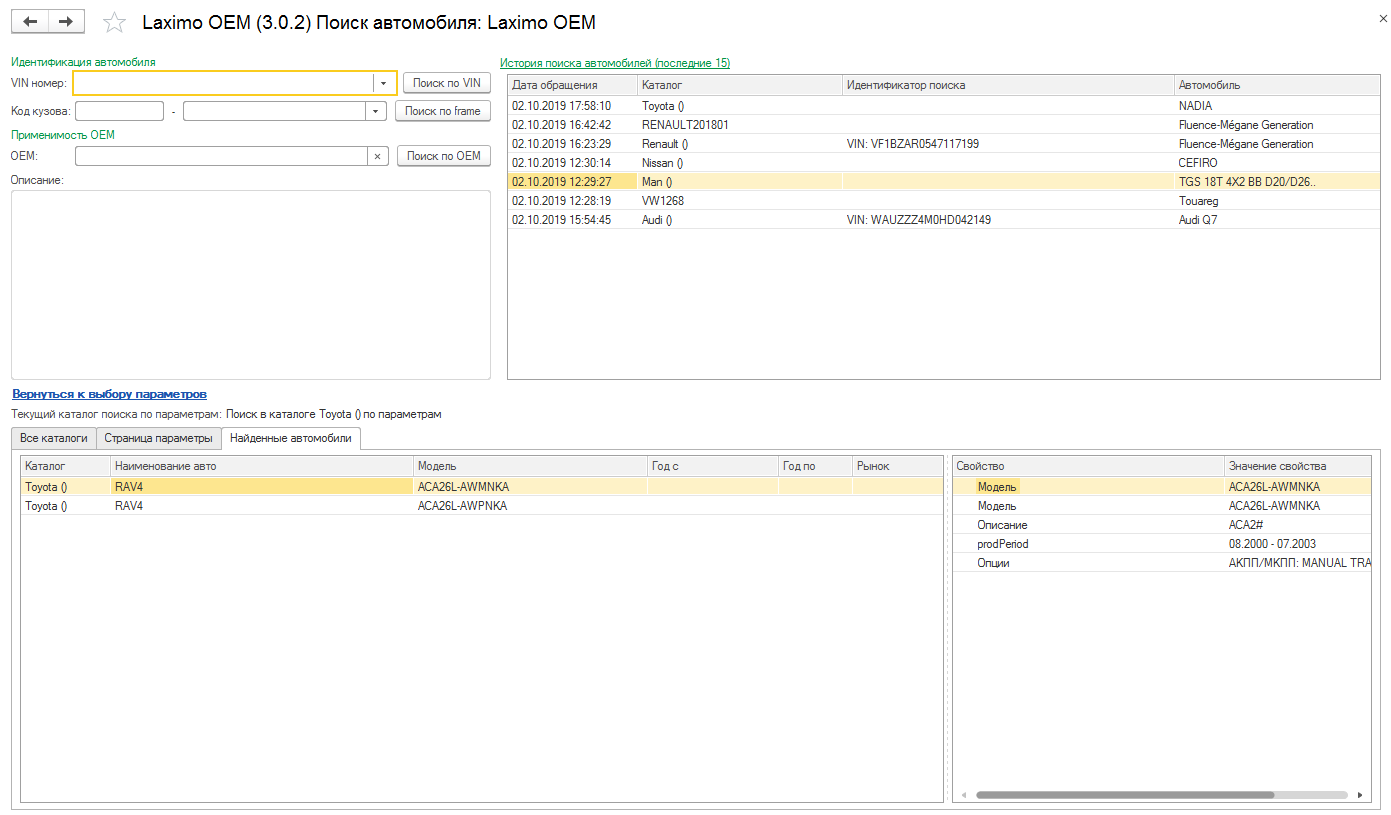Select row with VIN: VF1BZAR0547117199
This screenshot has height=815, width=1391.
point(944,144)
